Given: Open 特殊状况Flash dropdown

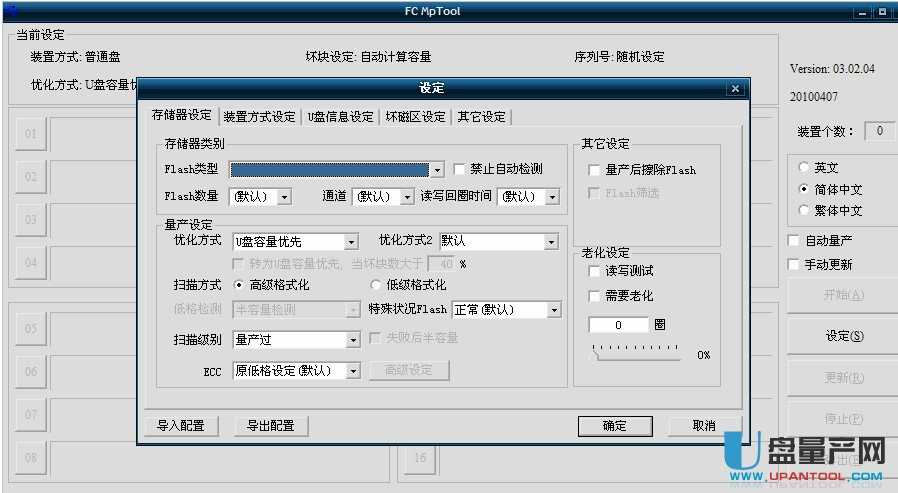Looking at the screenshot, I should (x=554, y=310).
